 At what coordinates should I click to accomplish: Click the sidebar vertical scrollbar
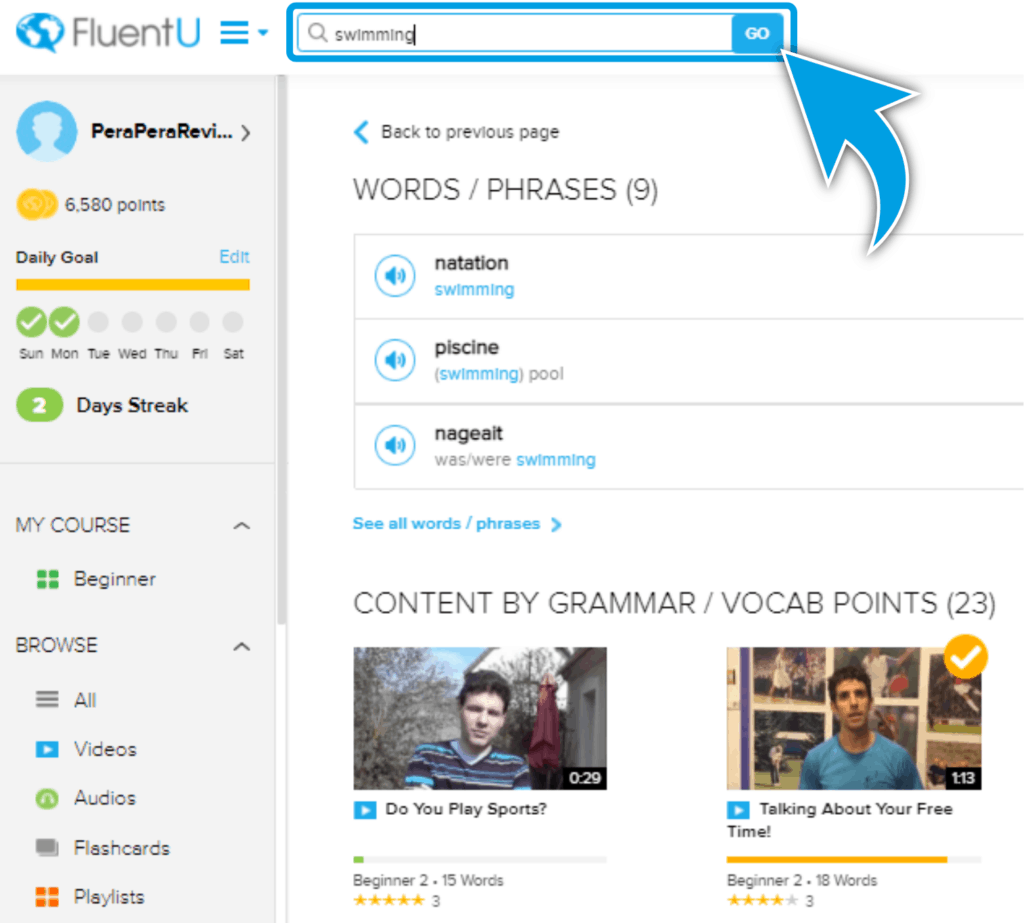click(282, 349)
